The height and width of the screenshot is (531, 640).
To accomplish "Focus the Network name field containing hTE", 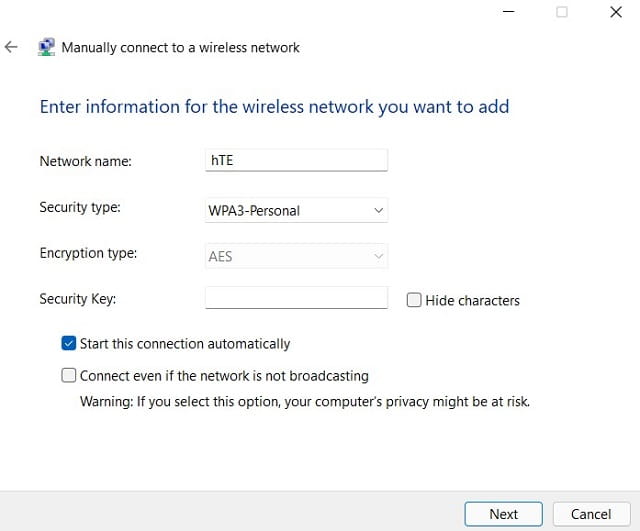I will tap(296, 160).
